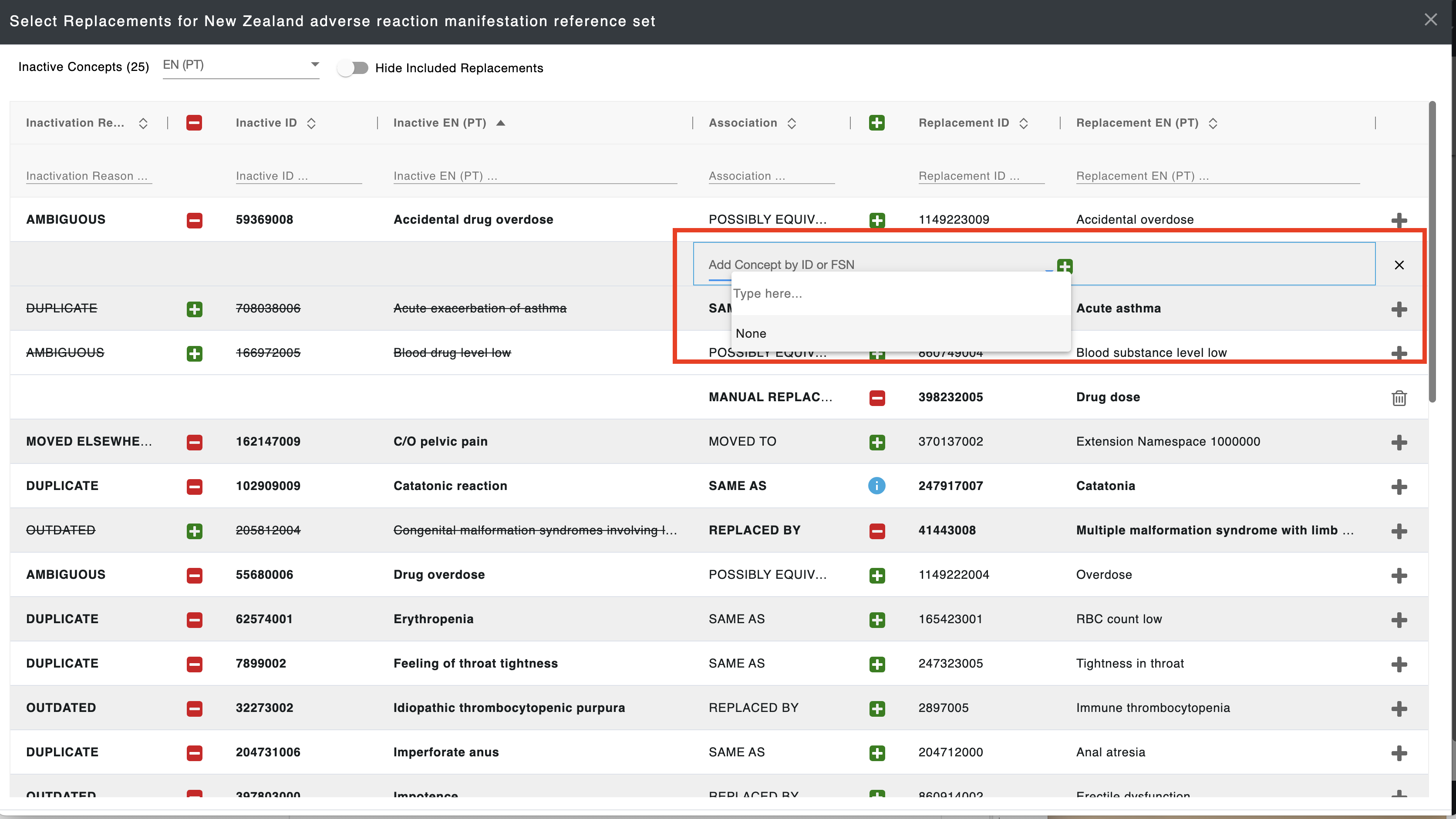Re-include inactive concept 205812004 Congenital malformation
1456x819 pixels.
195,530
